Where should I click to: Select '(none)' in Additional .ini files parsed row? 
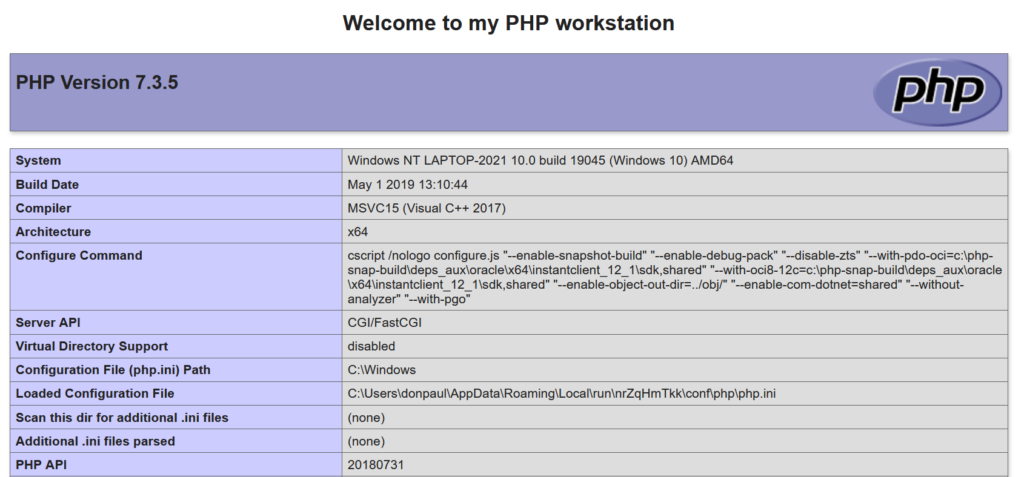[366, 441]
